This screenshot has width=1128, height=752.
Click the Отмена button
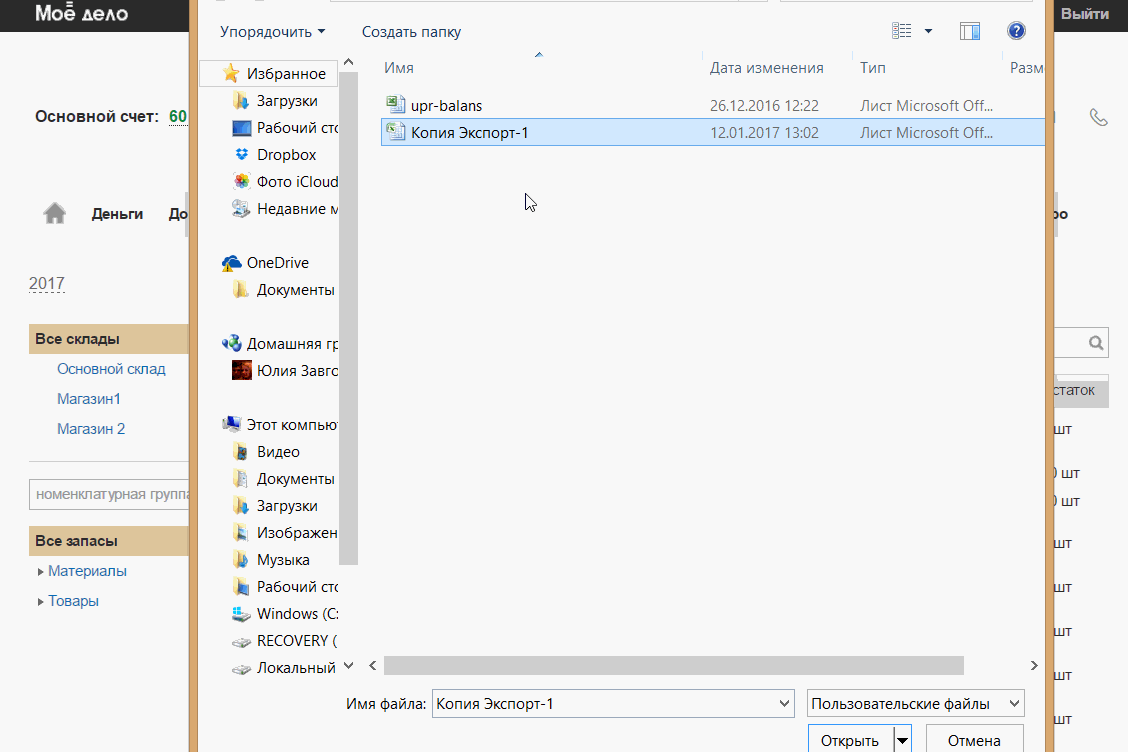pos(974,740)
